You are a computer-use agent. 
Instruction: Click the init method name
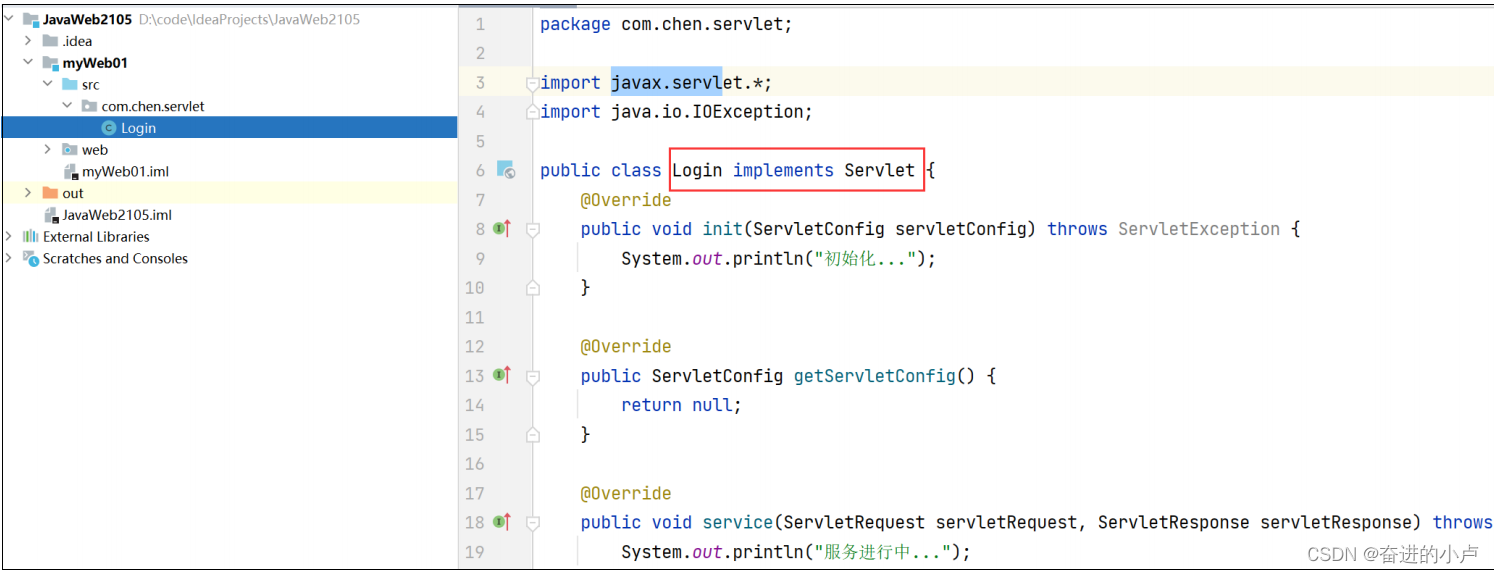pyautogui.click(x=722, y=229)
